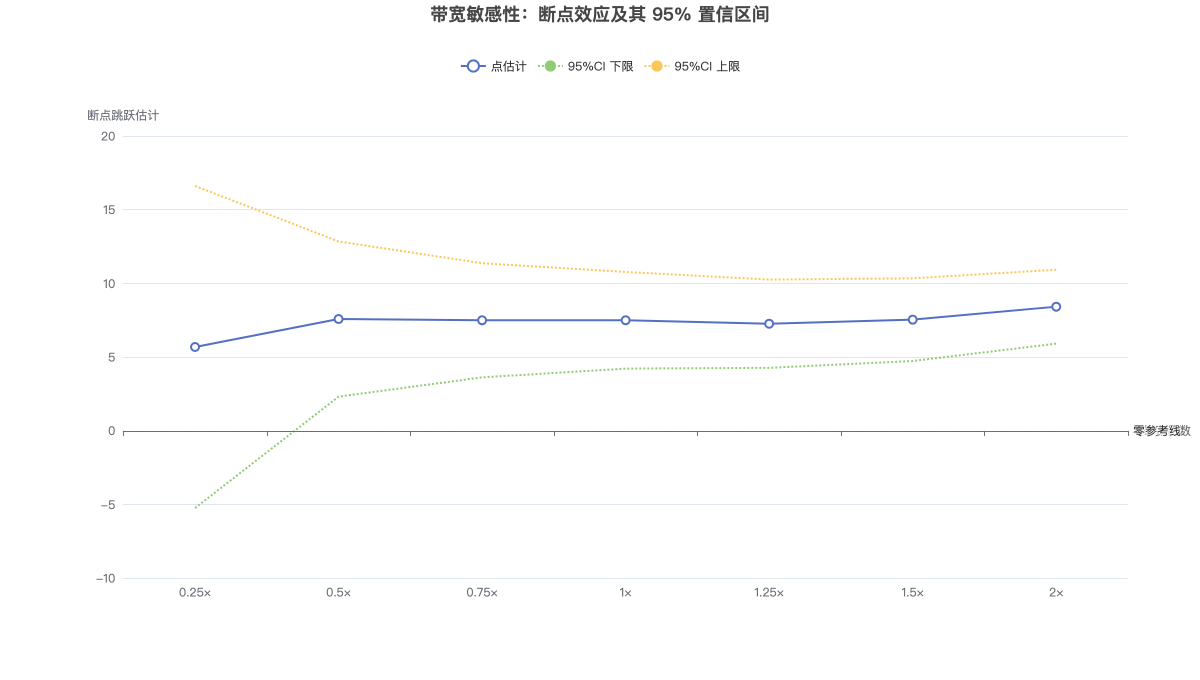Click the y-axis value 0
Screen dimensions: 1200x680
coord(112,431)
